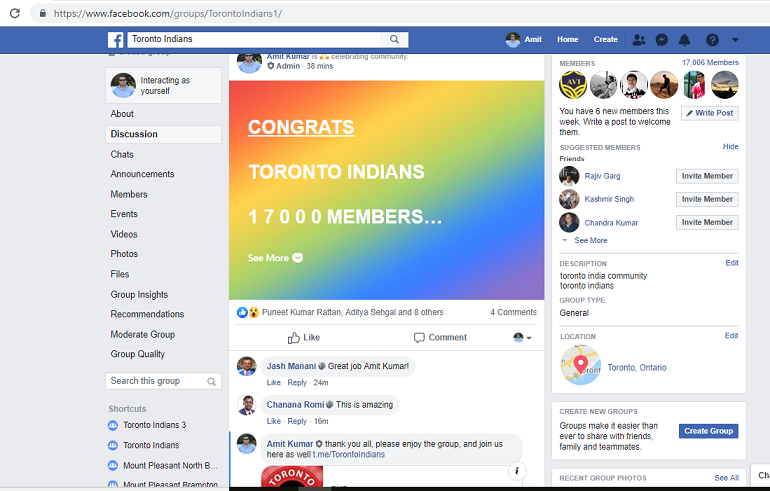The width and height of the screenshot is (770, 491).
Task: Go to Group Insights in sidebar
Action: pyautogui.click(x=139, y=294)
